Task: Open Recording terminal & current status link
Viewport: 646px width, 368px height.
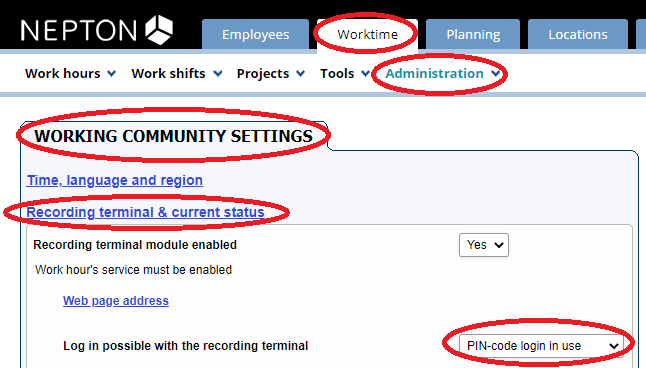Action: 145,212
